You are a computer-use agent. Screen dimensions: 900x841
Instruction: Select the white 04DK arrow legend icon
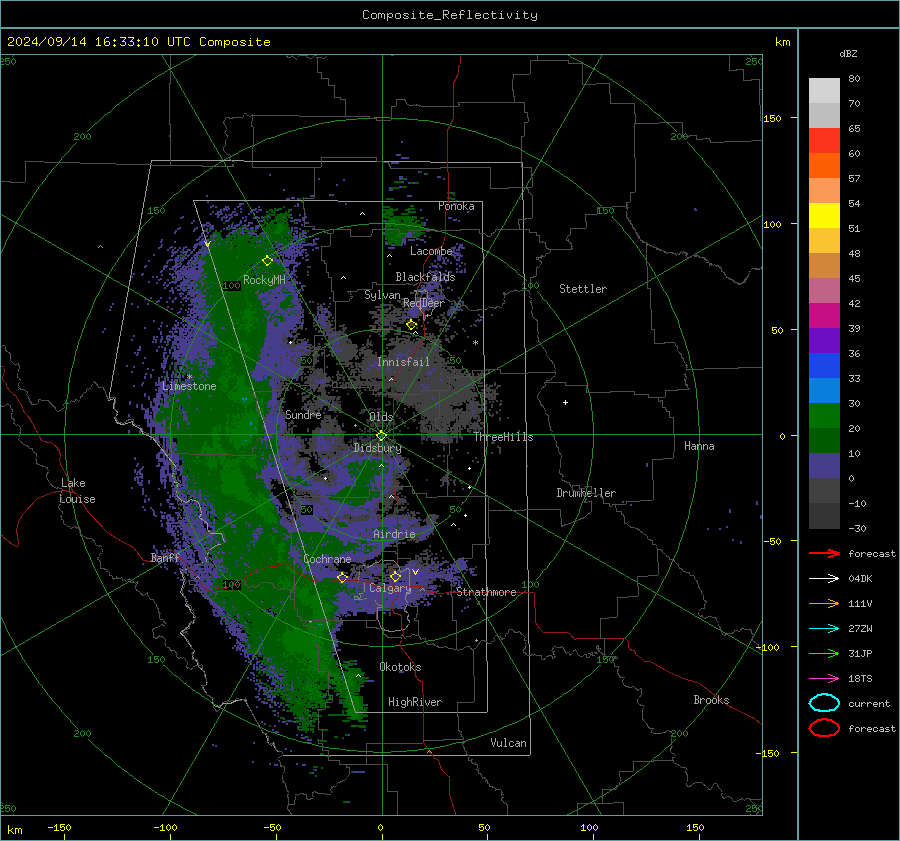point(824,579)
